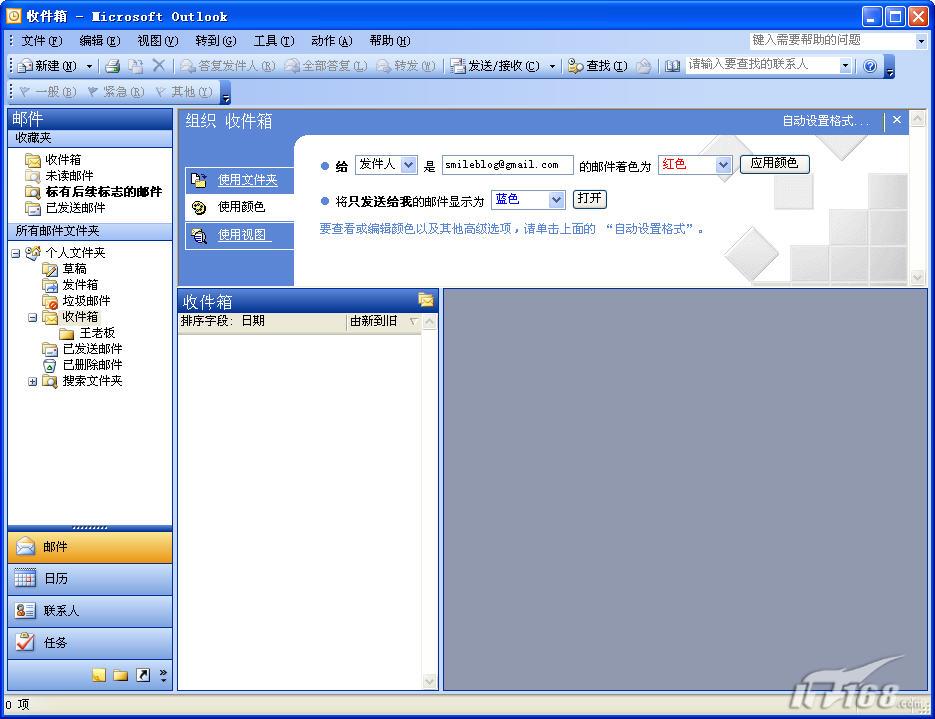Collapse the 个人文件夹 tree node
Image resolution: width=935 pixels, height=719 pixels.
click(16, 253)
